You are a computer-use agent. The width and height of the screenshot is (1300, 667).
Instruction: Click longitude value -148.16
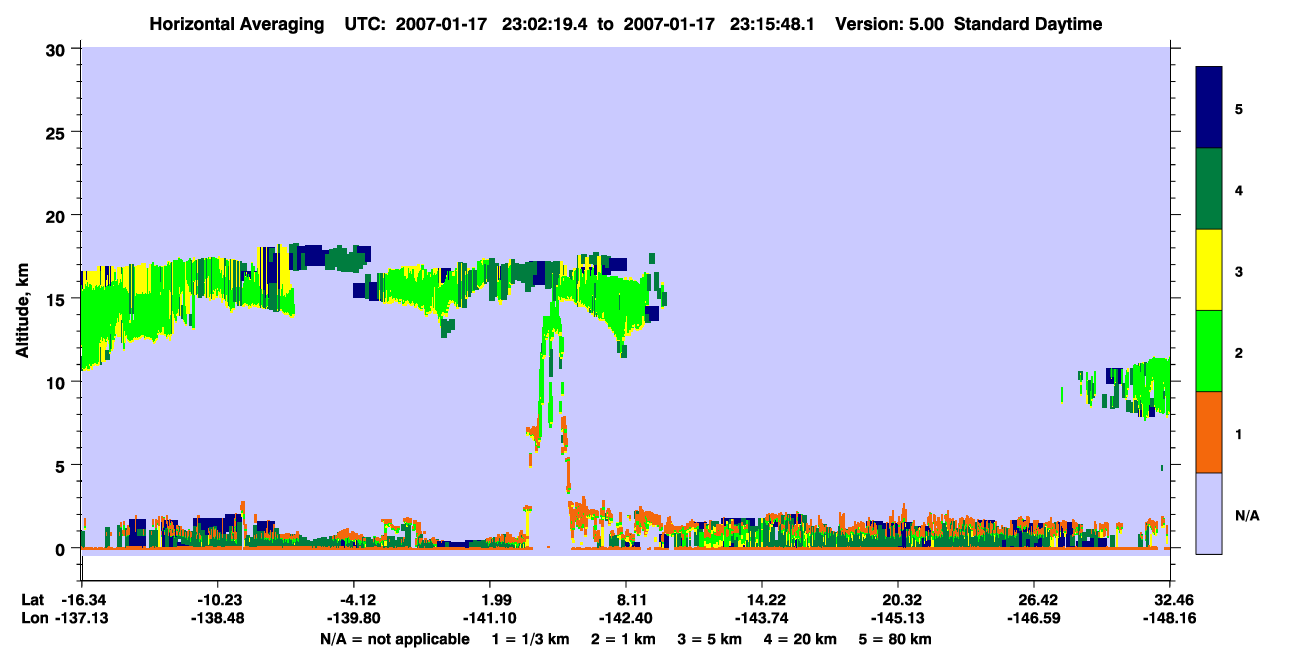[x=1170, y=619]
